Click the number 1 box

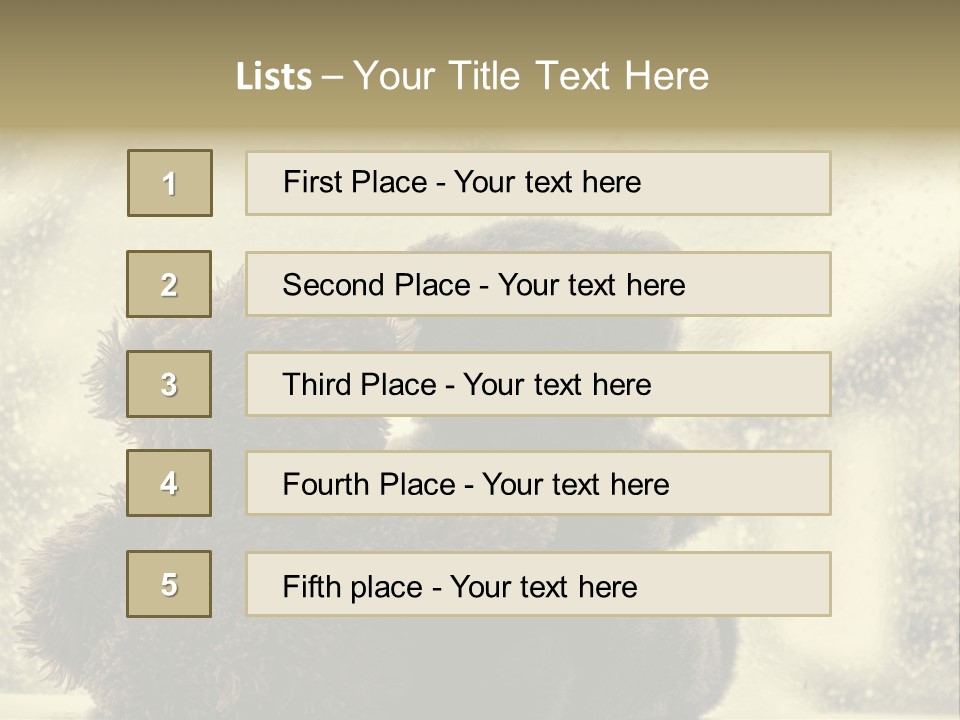click(x=170, y=183)
